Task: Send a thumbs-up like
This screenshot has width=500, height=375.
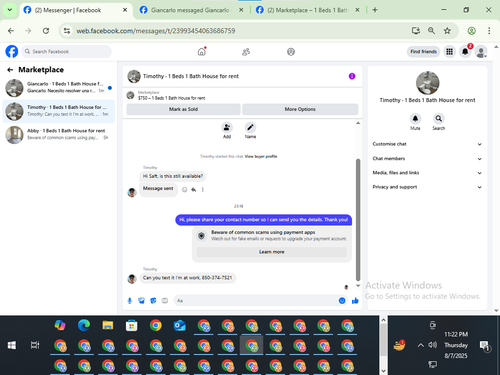Action: pyautogui.click(x=355, y=301)
